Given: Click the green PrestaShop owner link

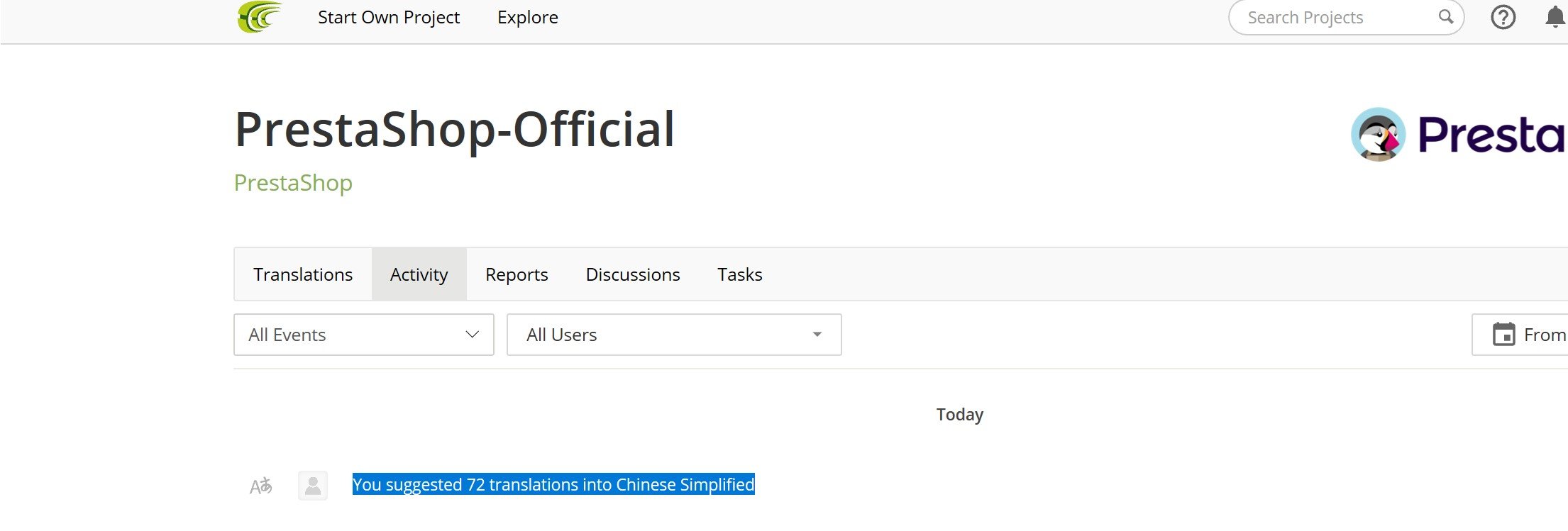Looking at the screenshot, I should pos(293,183).
